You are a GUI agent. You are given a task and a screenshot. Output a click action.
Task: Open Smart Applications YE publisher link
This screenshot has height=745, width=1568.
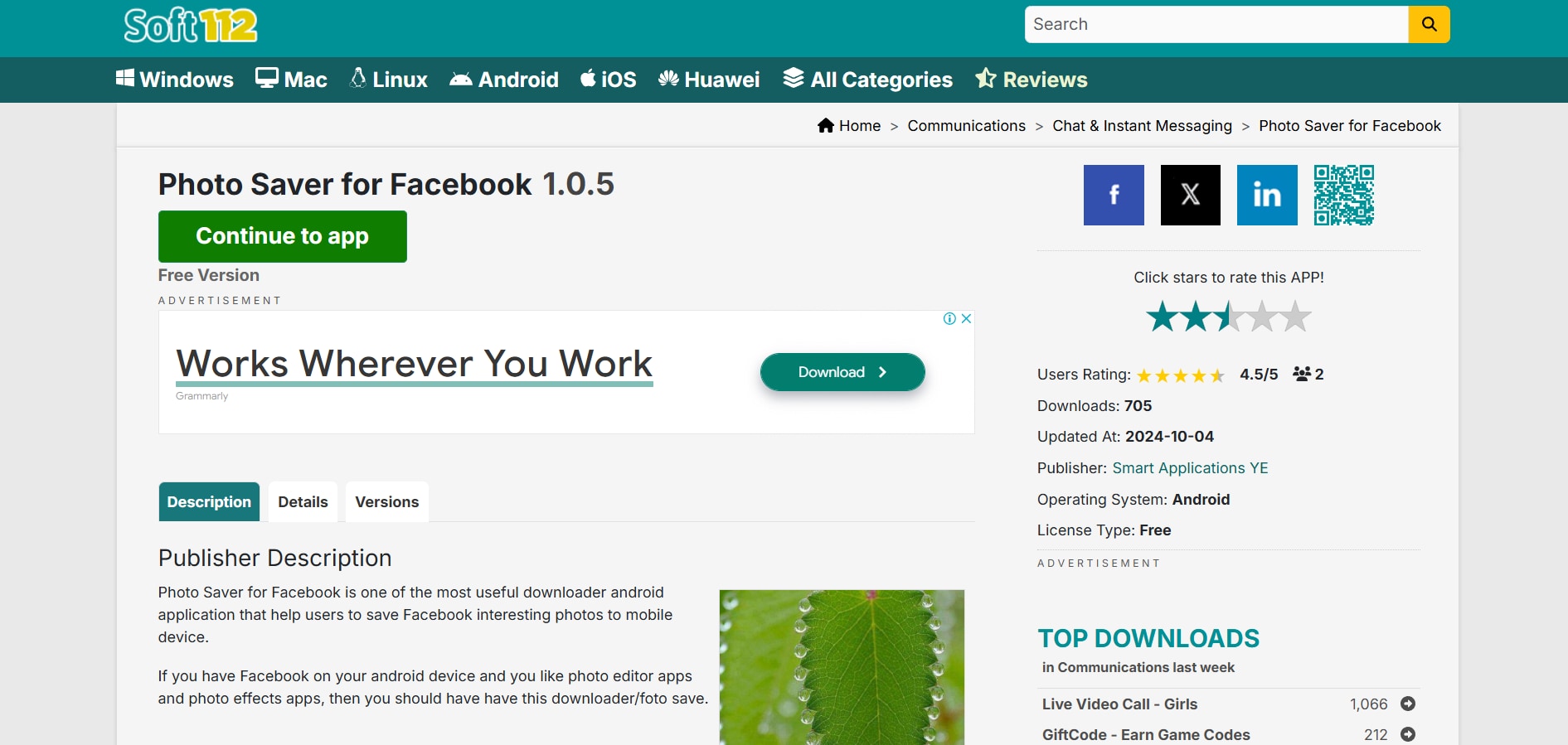tap(1190, 468)
